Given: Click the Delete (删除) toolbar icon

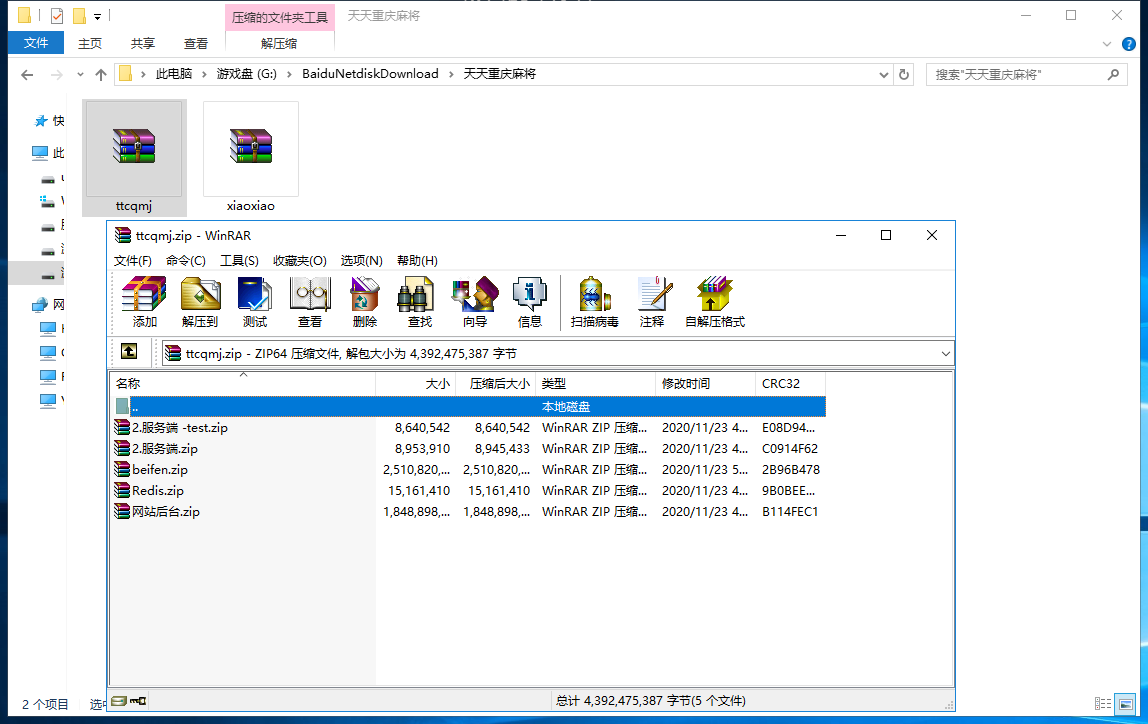Looking at the screenshot, I should (x=365, y=302).
